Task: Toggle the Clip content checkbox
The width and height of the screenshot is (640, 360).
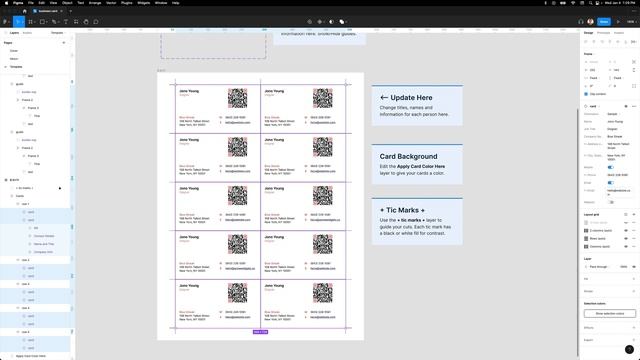Action: pyautogui.click(x=586, y=94)
